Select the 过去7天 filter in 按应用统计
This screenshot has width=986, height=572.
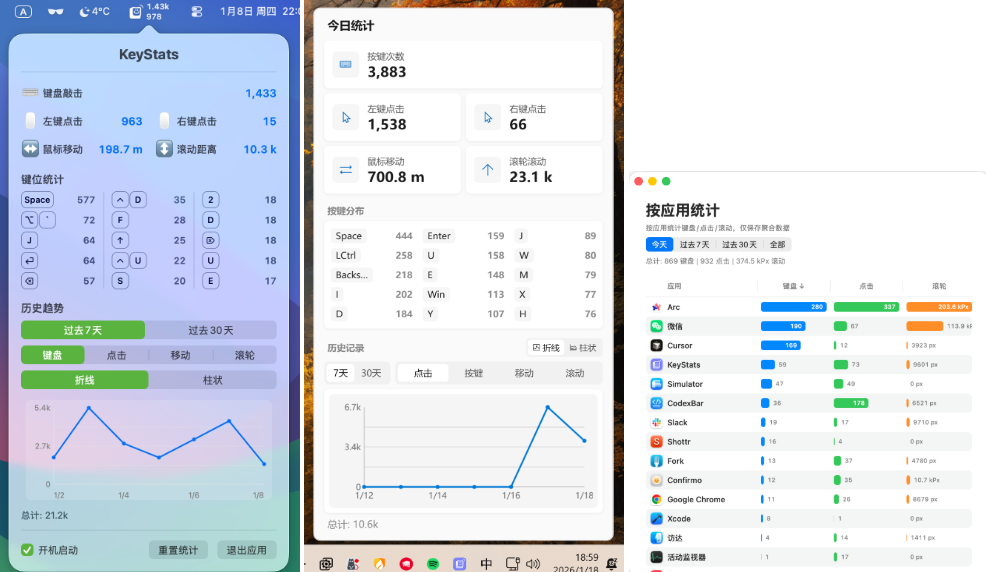pos(694,244)
